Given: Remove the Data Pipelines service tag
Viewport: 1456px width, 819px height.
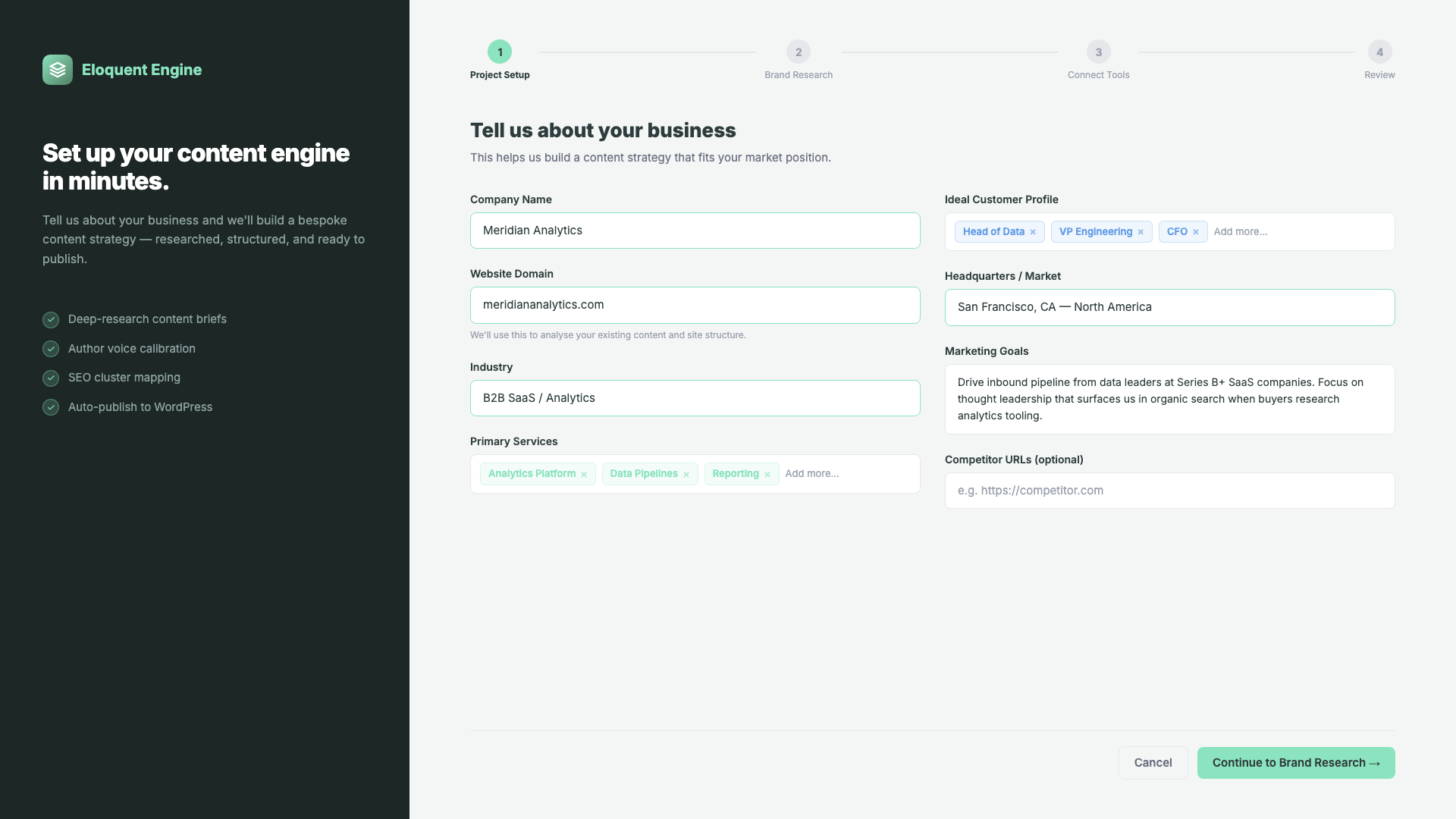Looking at the screenshot, I should (686, 475).
